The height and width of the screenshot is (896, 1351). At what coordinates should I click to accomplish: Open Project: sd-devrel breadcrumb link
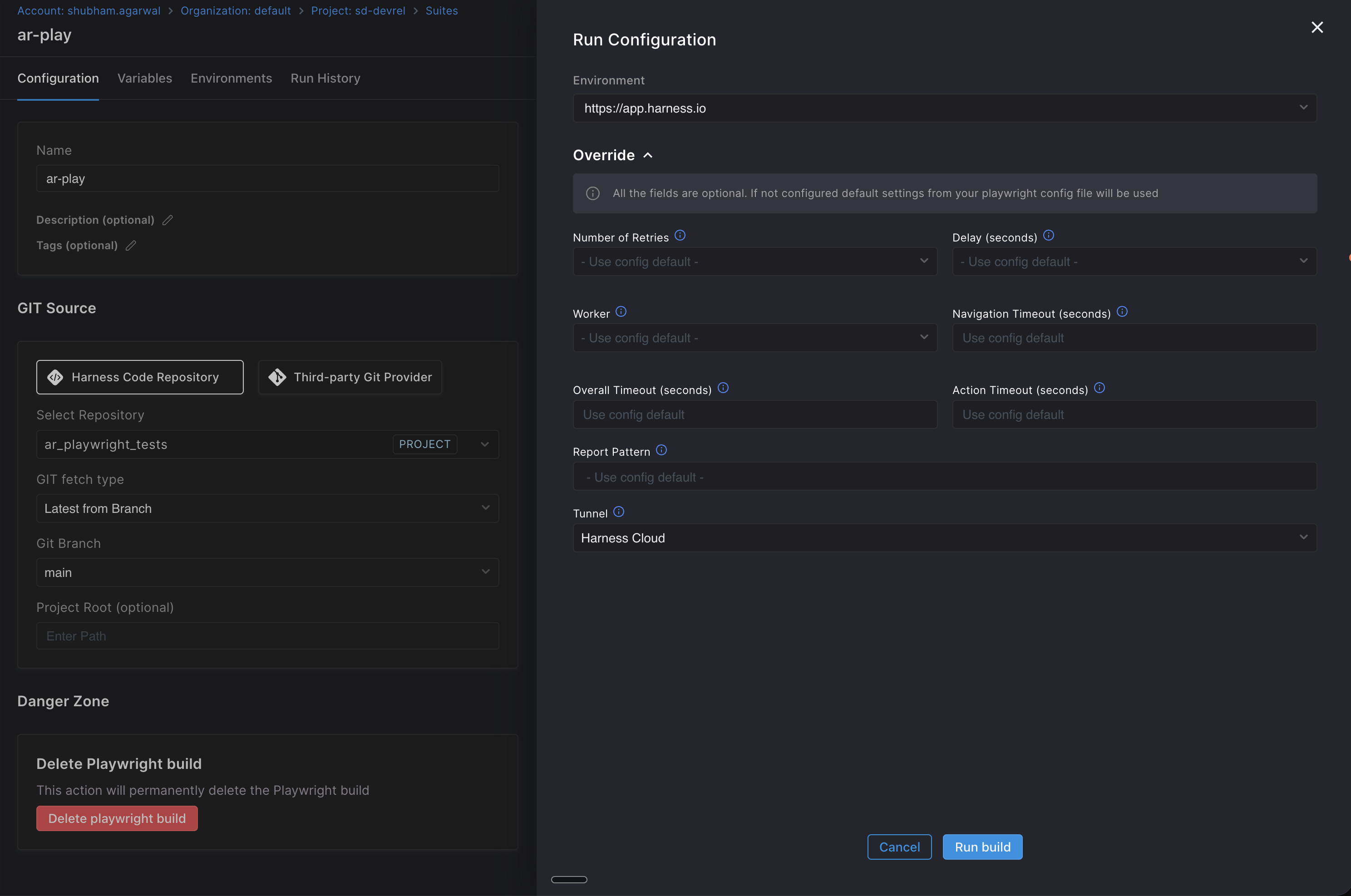(358, 11)
